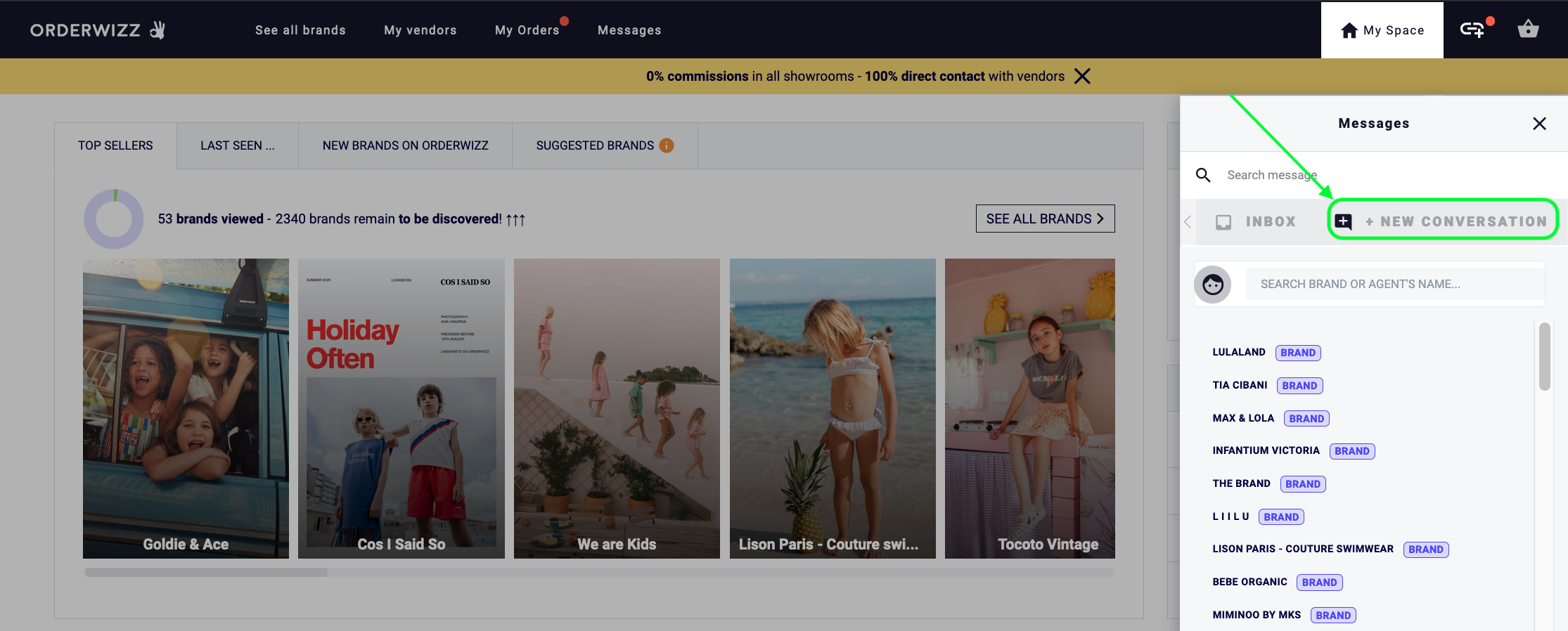Open the We are Kids brand card
This screenshot has width=1568, height=631.
pos(617,408)
